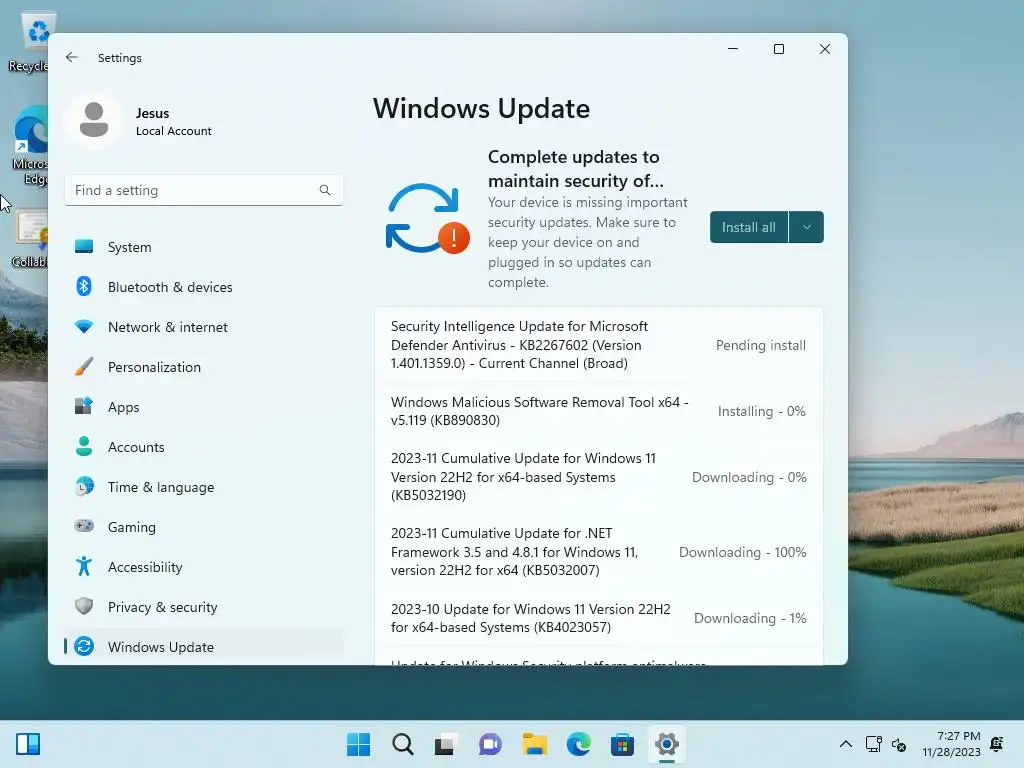Open Microsoft Store from taskbar
The width and height of the screenshot is (1024, 768).
[x=622, y=744]
